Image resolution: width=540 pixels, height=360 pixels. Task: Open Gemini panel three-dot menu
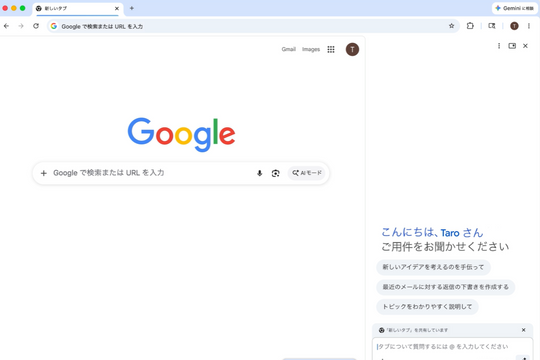click(x=499, y=46)
